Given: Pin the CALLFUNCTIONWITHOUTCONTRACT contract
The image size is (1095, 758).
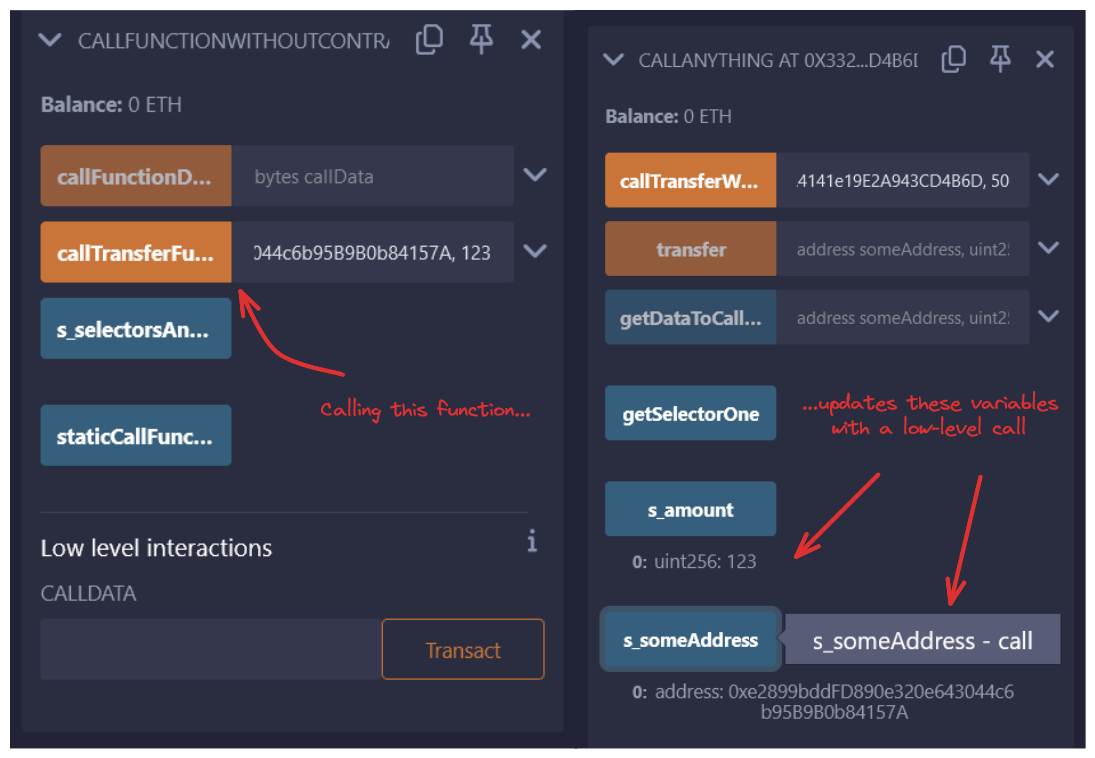Looking at the screenshot, I should coord(481,40).
